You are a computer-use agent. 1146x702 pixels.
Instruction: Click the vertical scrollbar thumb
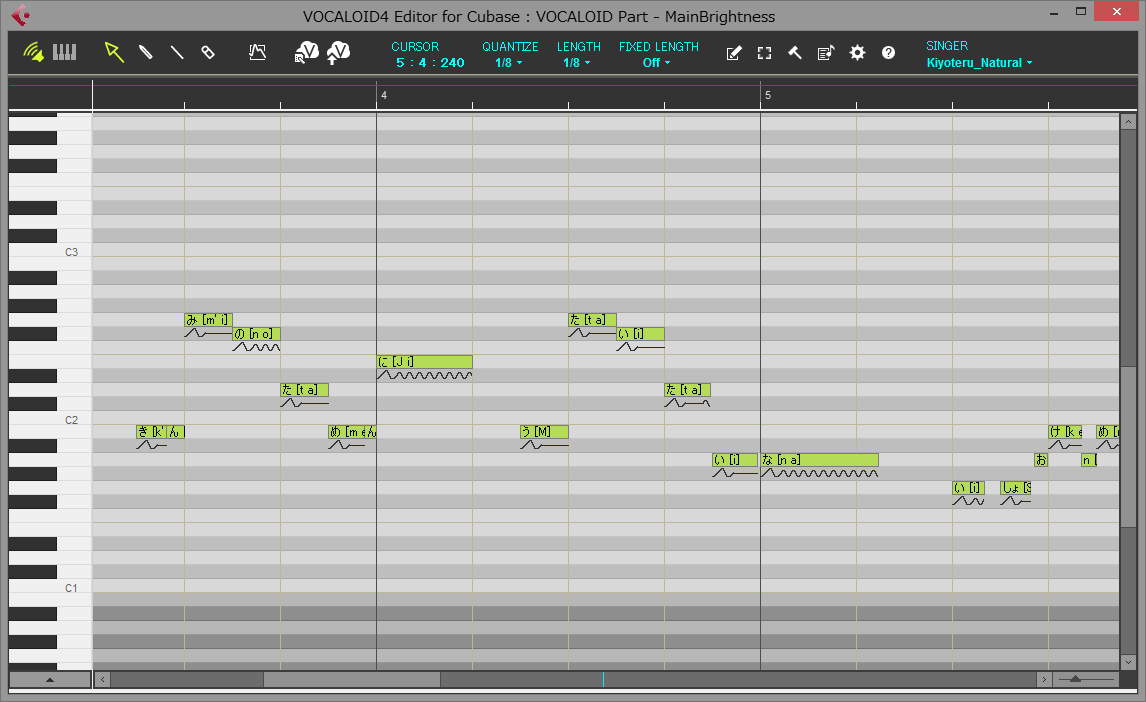[1128, 446]
